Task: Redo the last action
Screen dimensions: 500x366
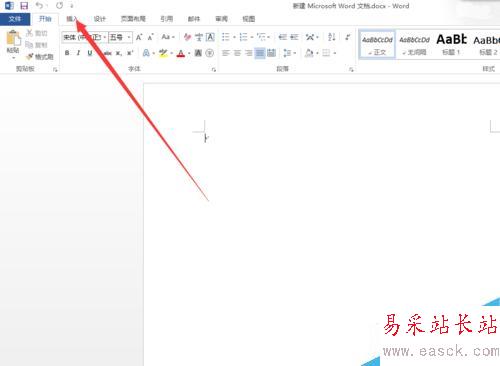Action: click(60, 6)
